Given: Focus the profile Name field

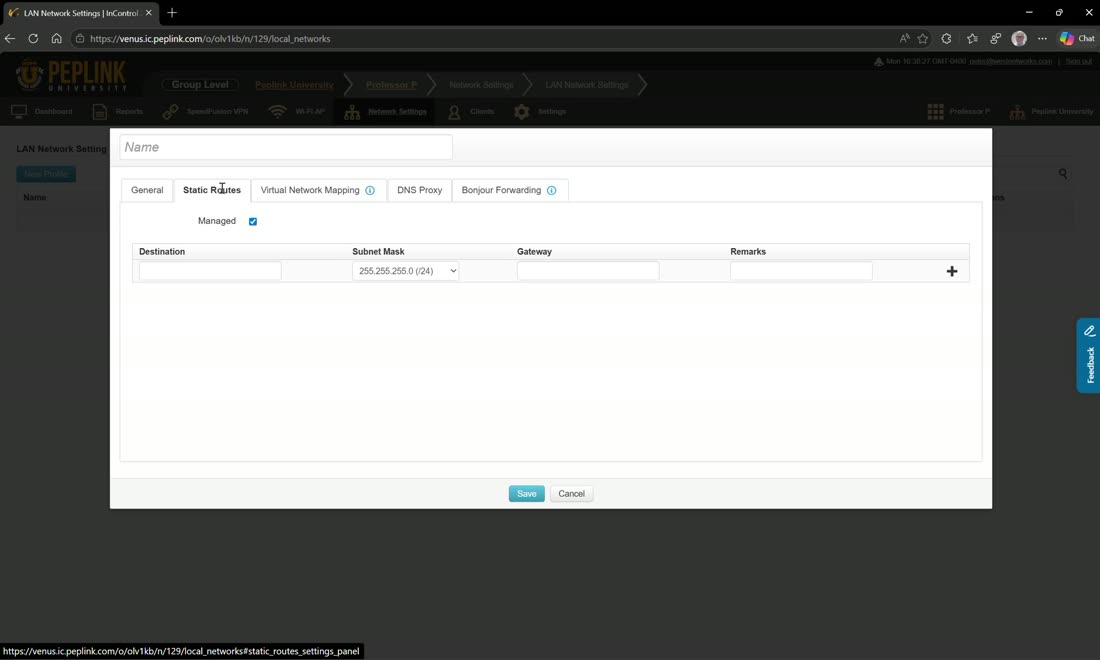Looking at the screenshot, I should (x=286, y=147).
